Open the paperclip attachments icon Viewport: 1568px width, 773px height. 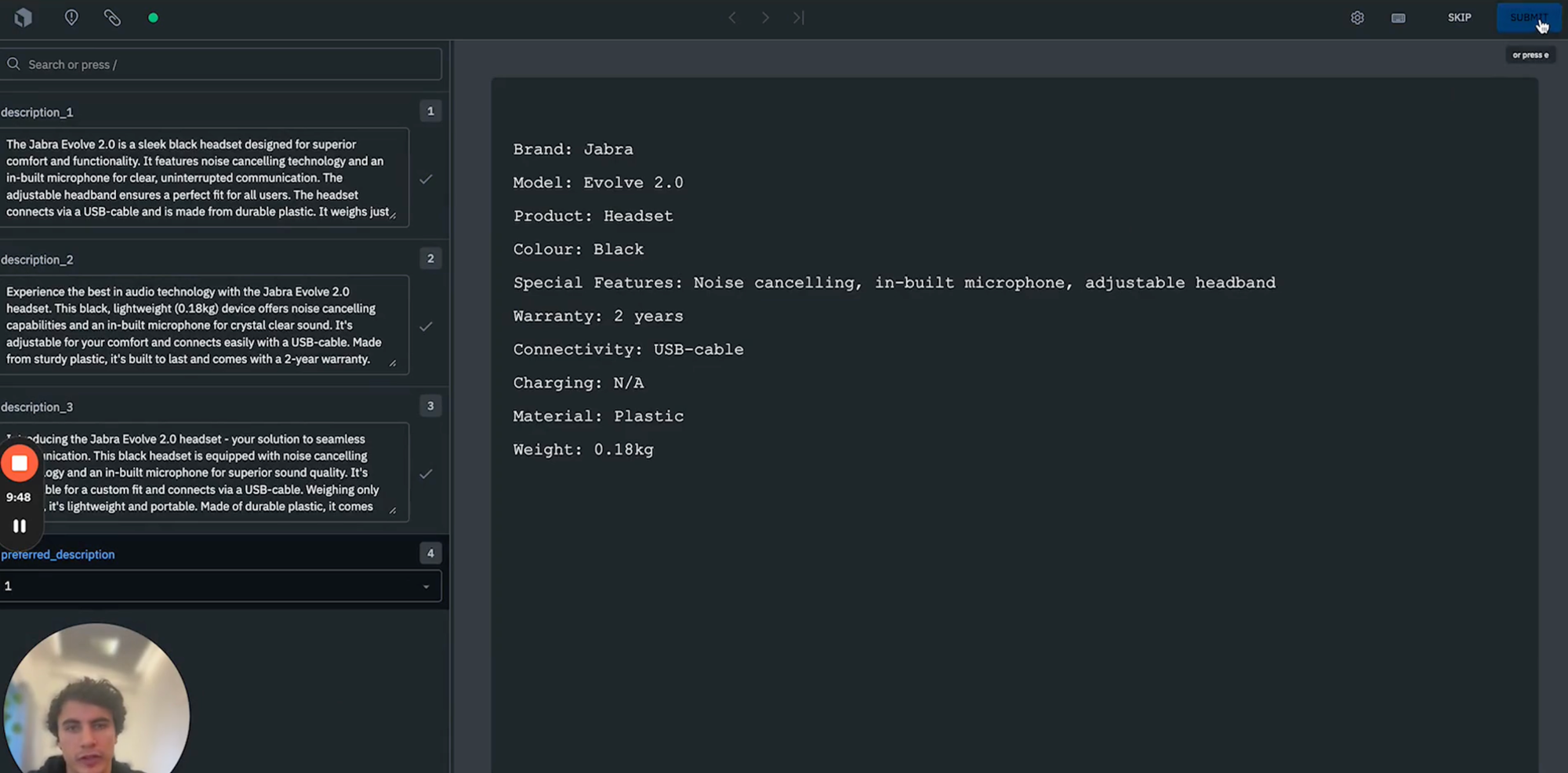point(112,17)
